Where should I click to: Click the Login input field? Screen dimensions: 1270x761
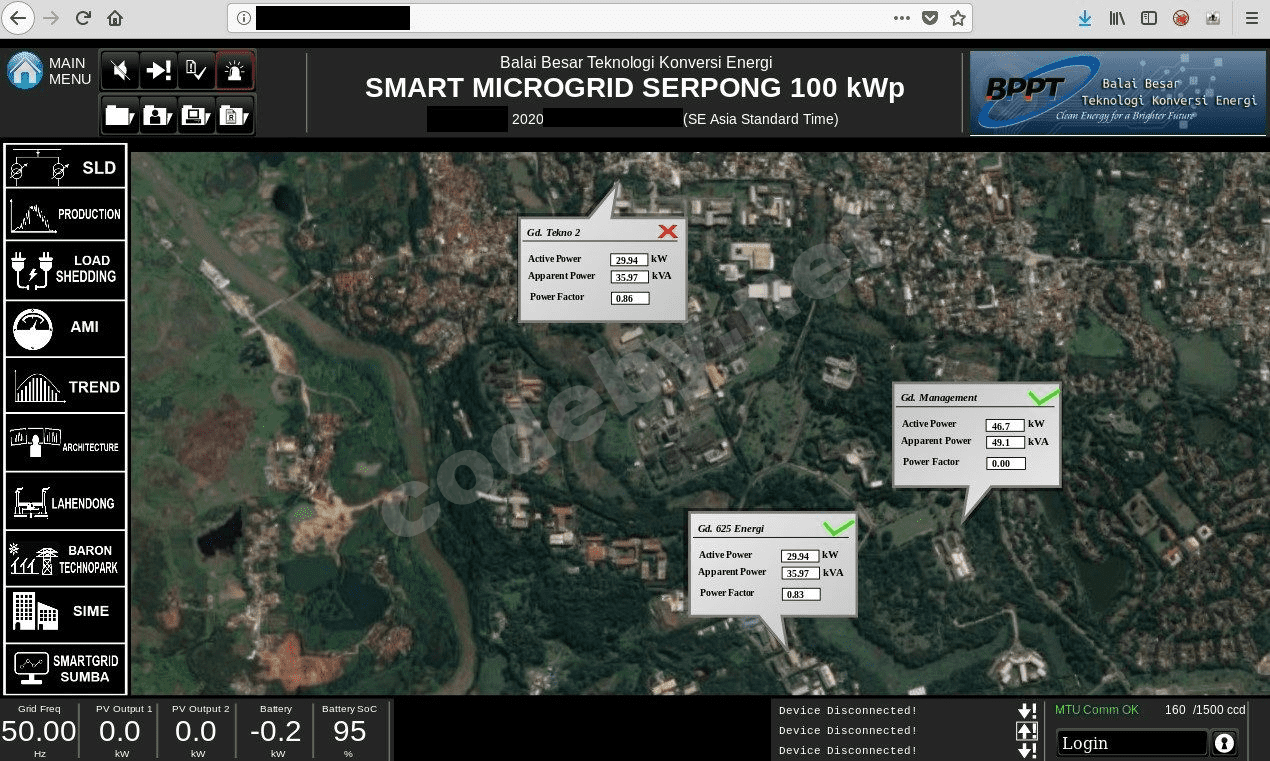pos(1131,743)
